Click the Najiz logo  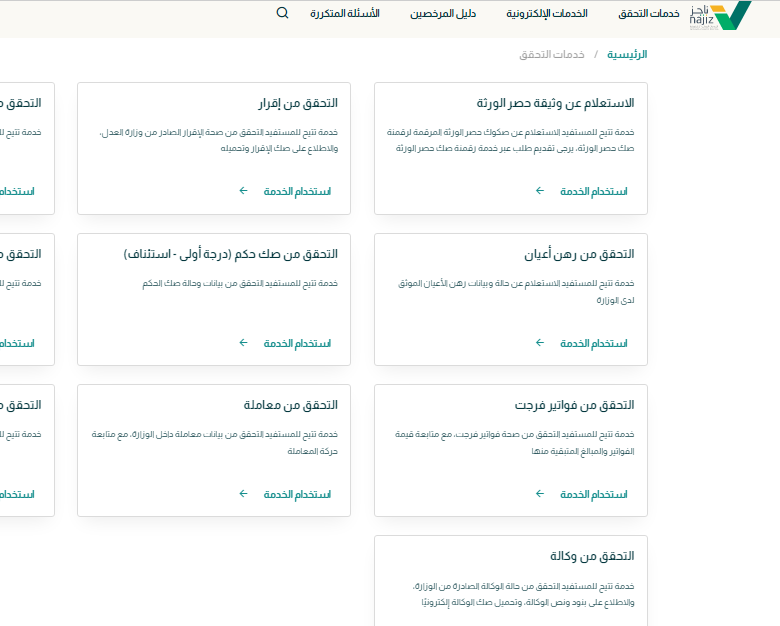pyautogui.click(x=720, y=15)
